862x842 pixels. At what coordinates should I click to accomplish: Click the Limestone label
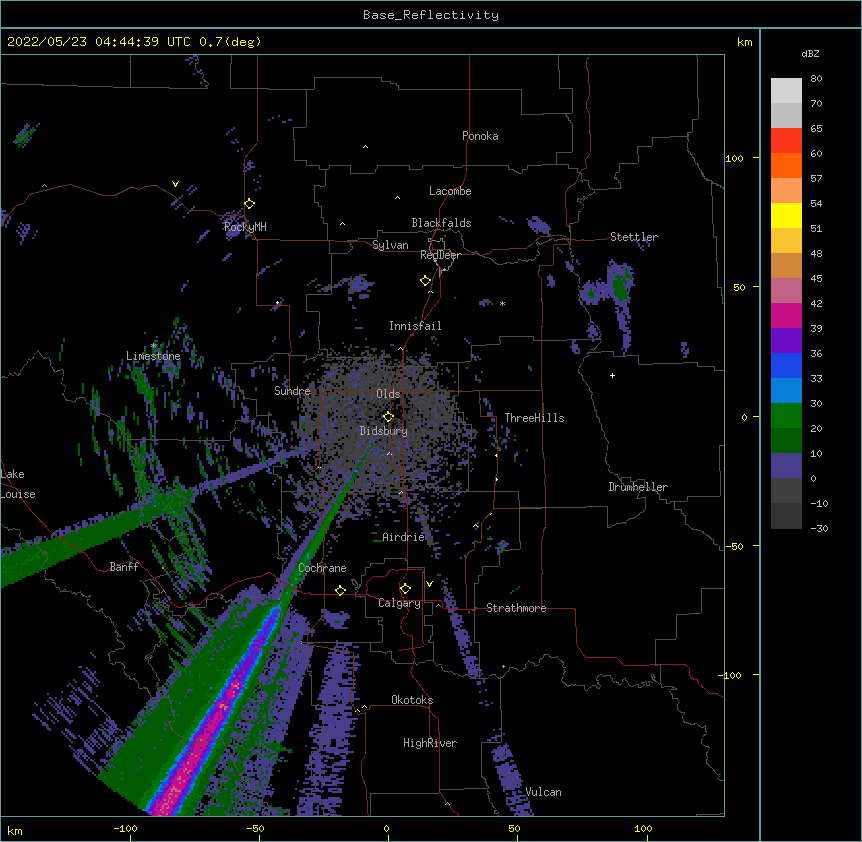pos(153,356)
